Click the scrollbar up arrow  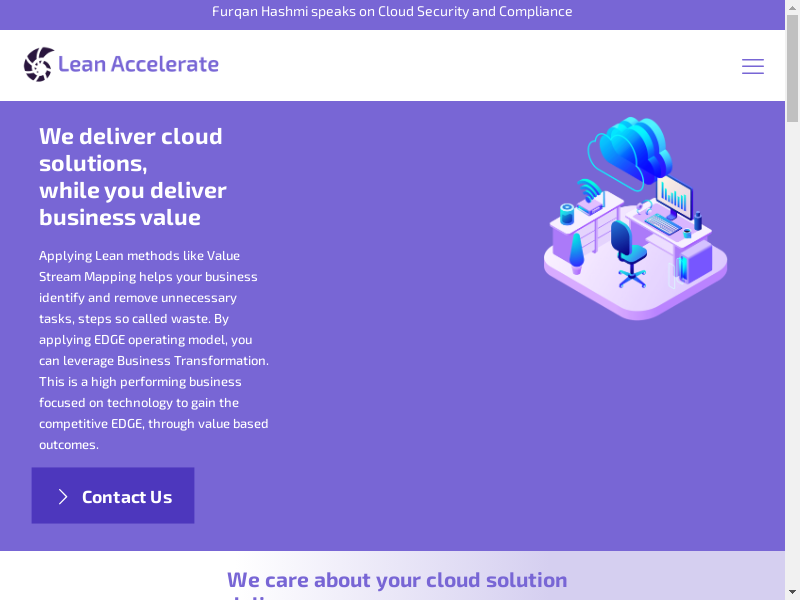point(792,8)
